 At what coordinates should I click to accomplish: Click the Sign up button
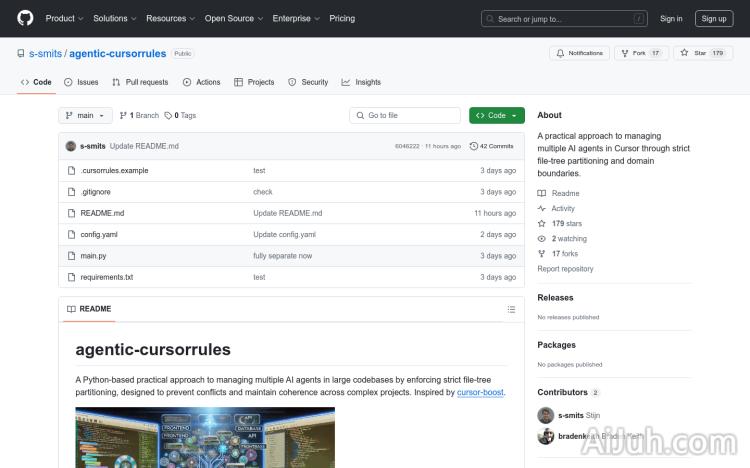pos(714,18)
